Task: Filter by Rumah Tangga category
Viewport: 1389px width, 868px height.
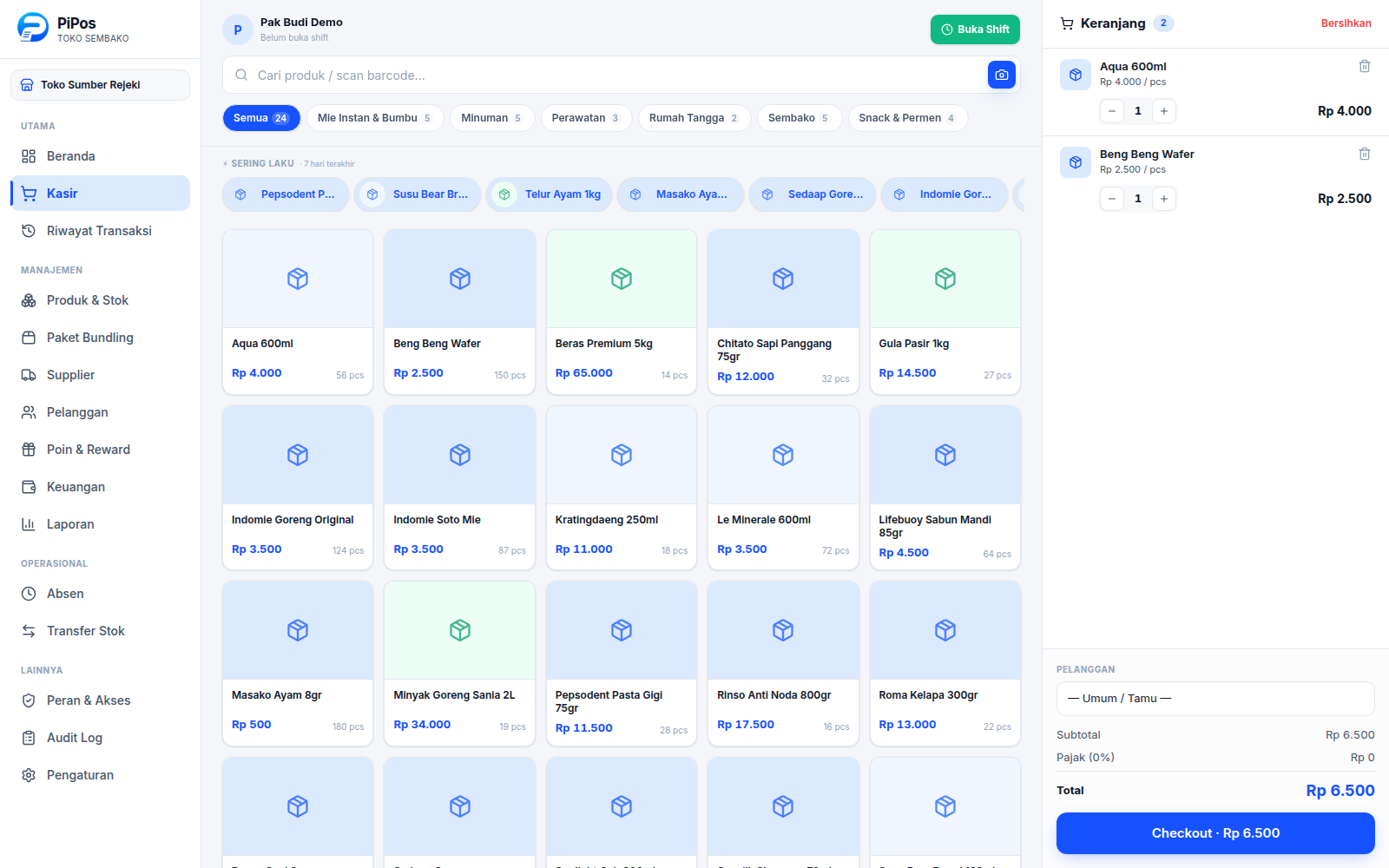Action: (x=694, y=118)
